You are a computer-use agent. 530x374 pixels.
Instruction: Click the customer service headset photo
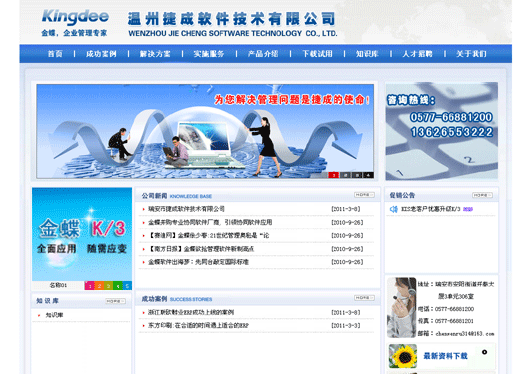pos(402,308)
